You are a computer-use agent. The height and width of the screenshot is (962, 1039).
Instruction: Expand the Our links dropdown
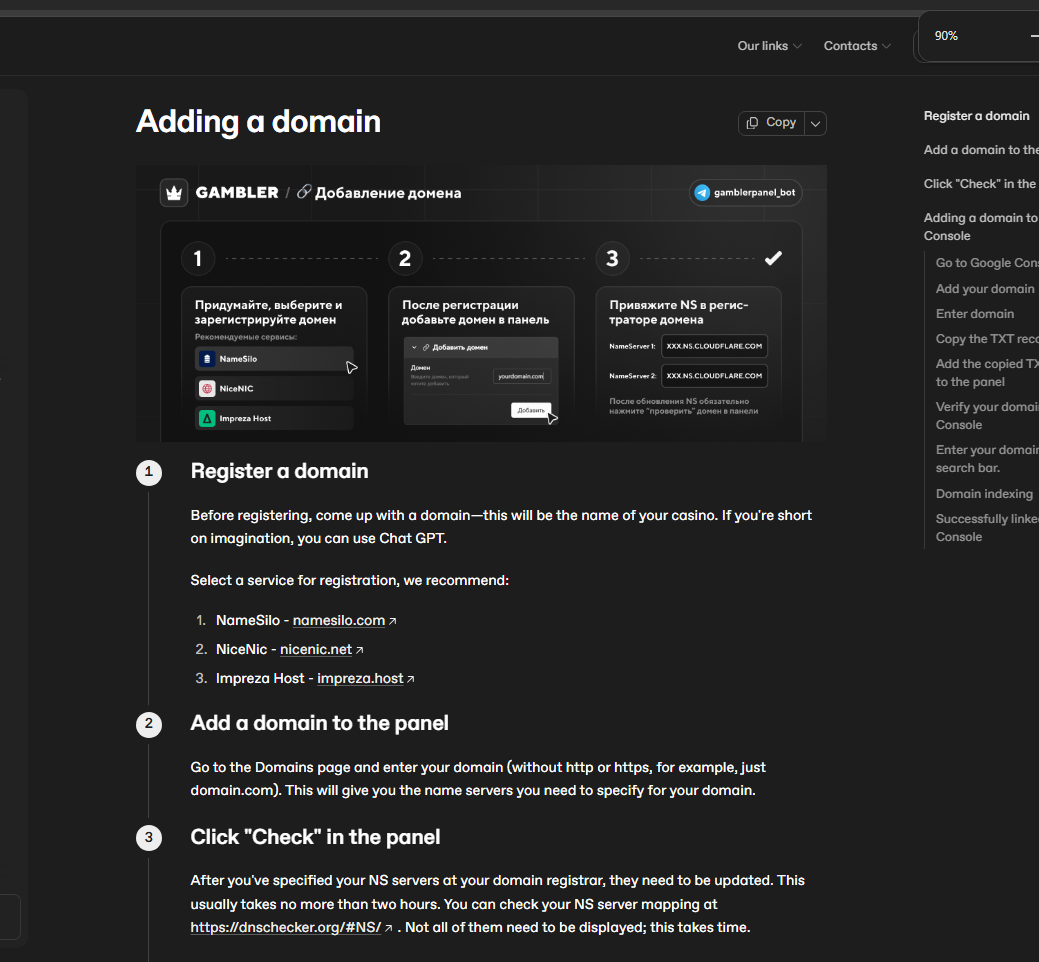(768, 46)
